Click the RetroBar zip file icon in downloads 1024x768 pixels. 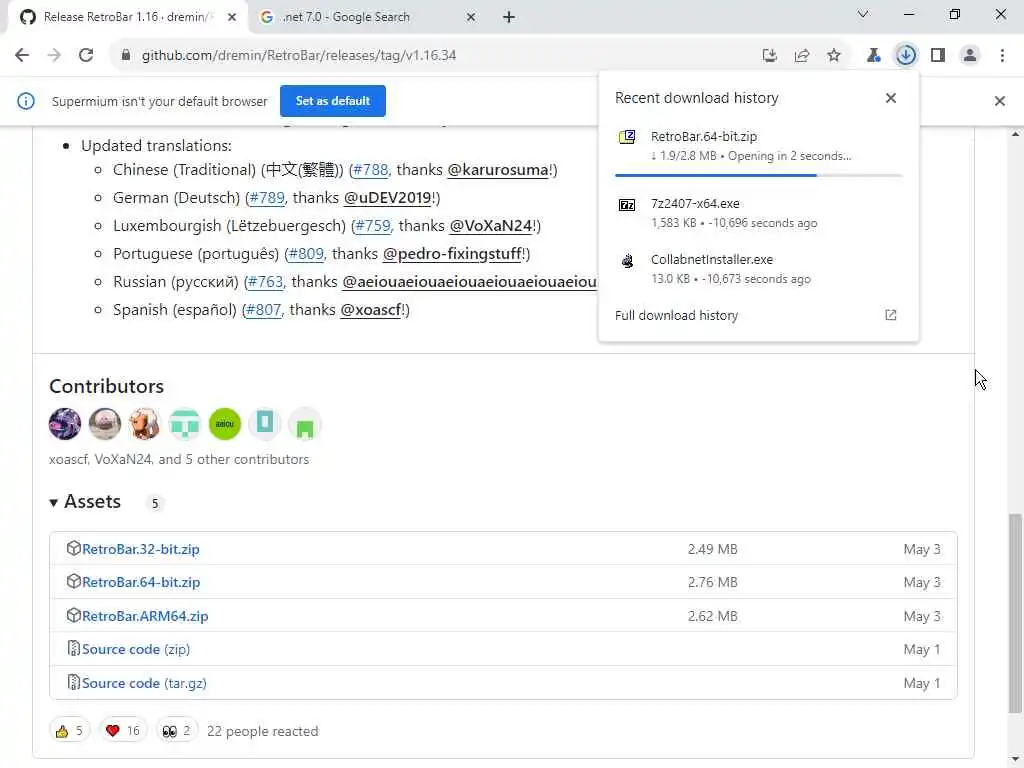627,137
